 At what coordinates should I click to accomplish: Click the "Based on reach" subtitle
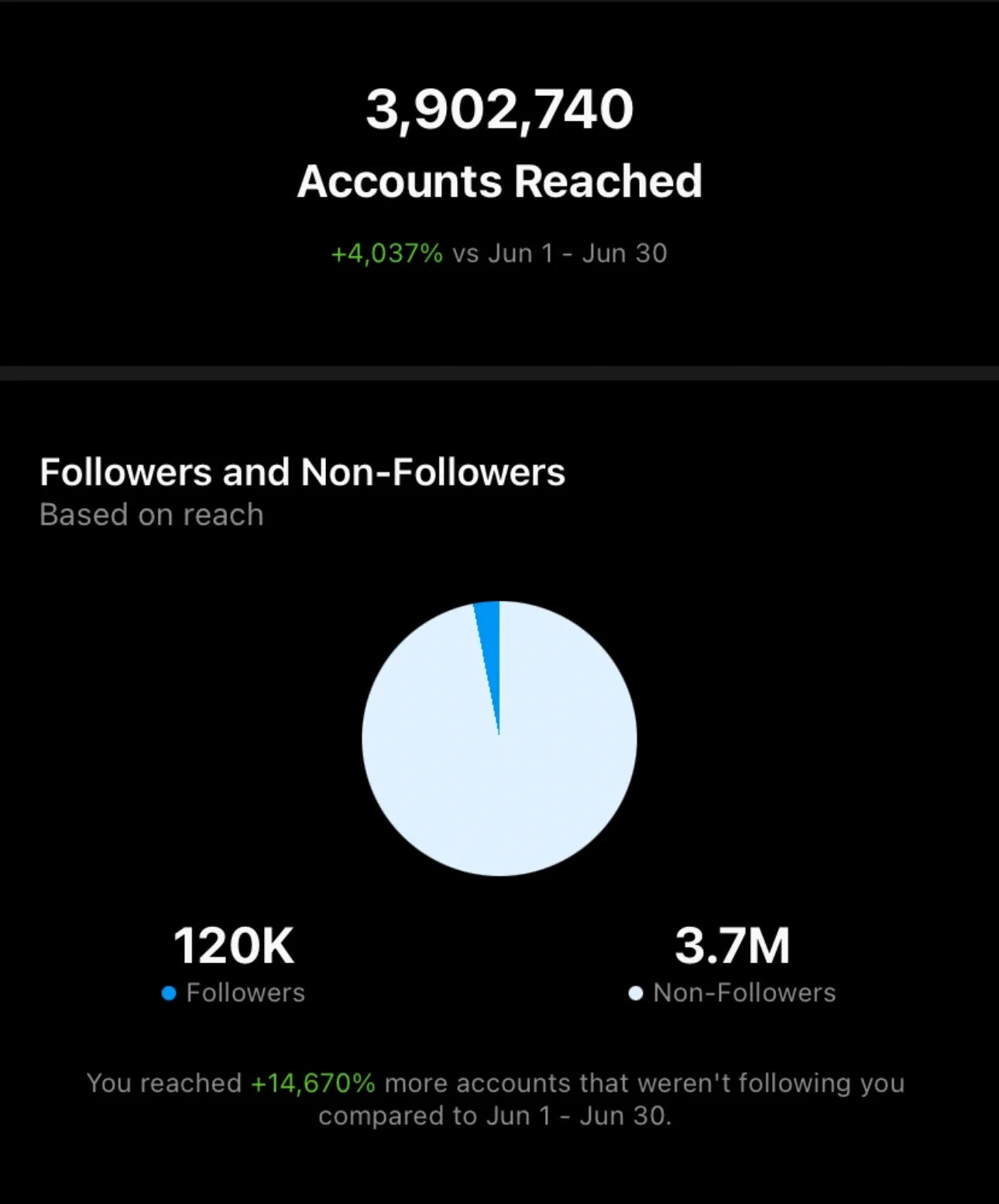[x=152, y=515]
